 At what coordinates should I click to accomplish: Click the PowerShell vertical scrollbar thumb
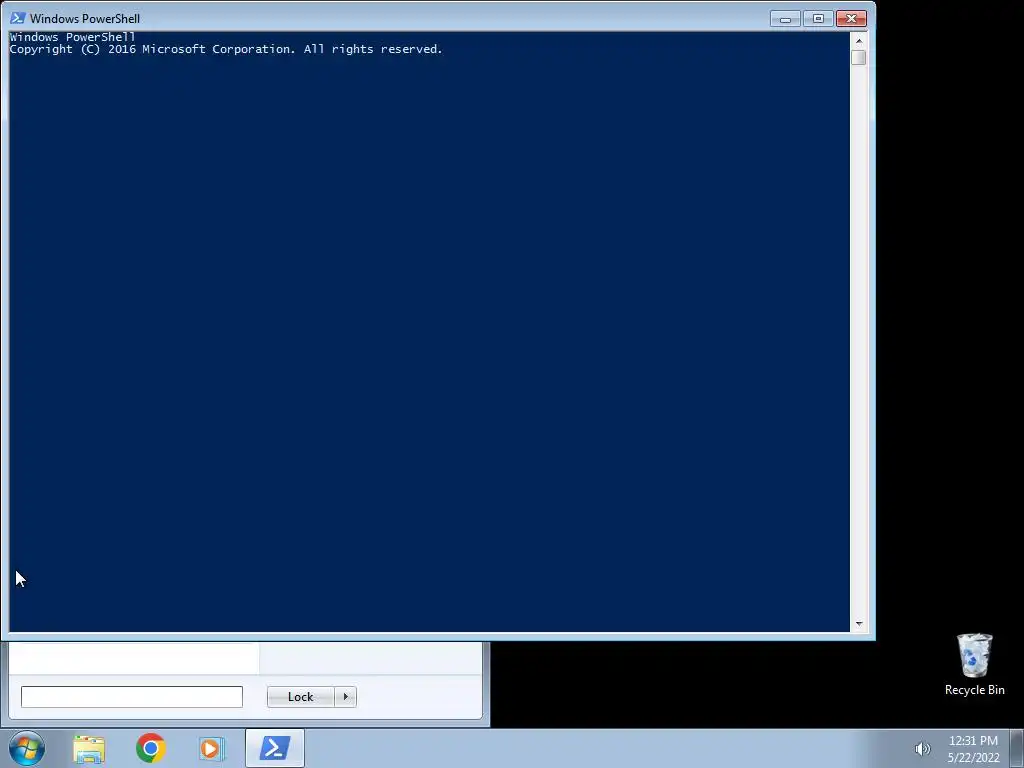pos(859,57)
